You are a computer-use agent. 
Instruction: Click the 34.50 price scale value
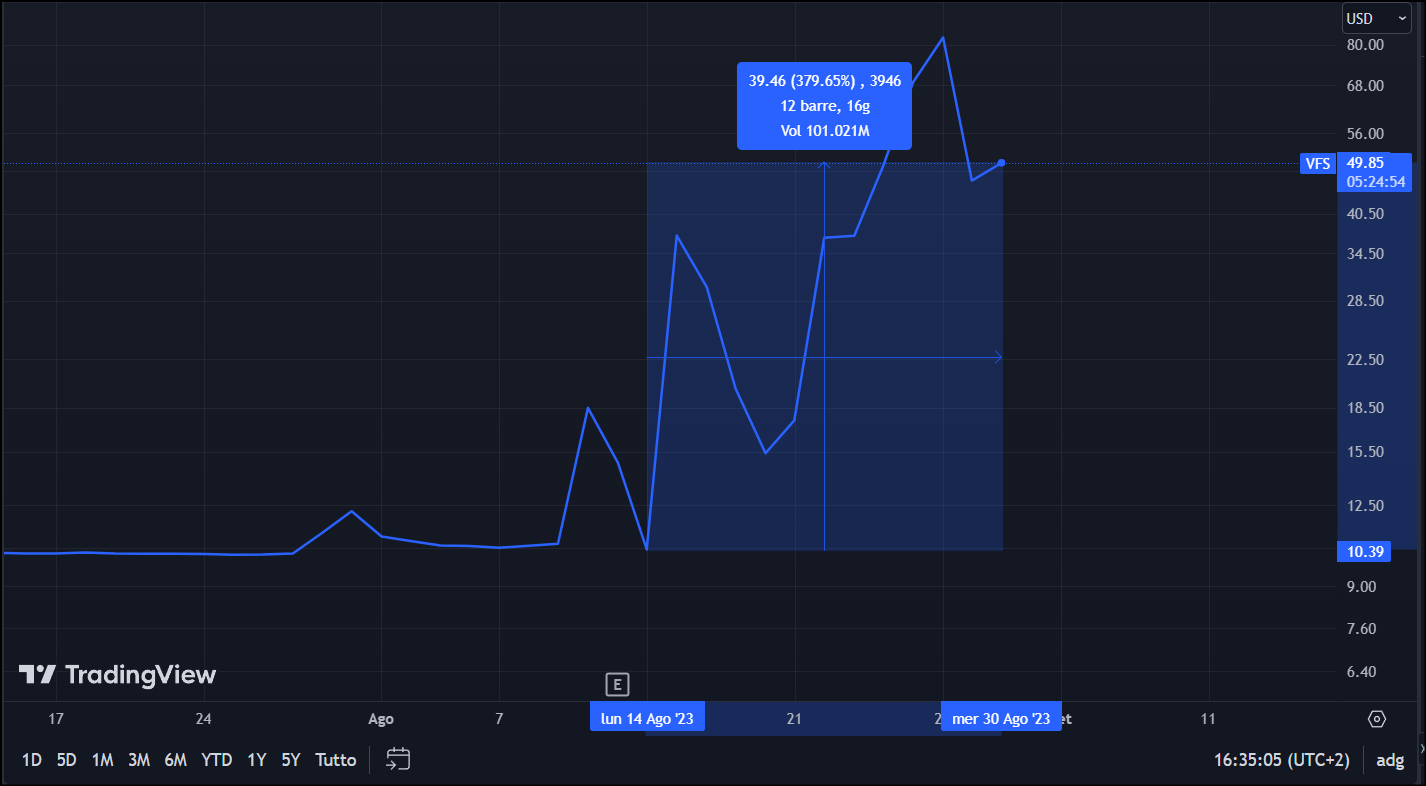pyautogui.click(x=1365, y=254)
